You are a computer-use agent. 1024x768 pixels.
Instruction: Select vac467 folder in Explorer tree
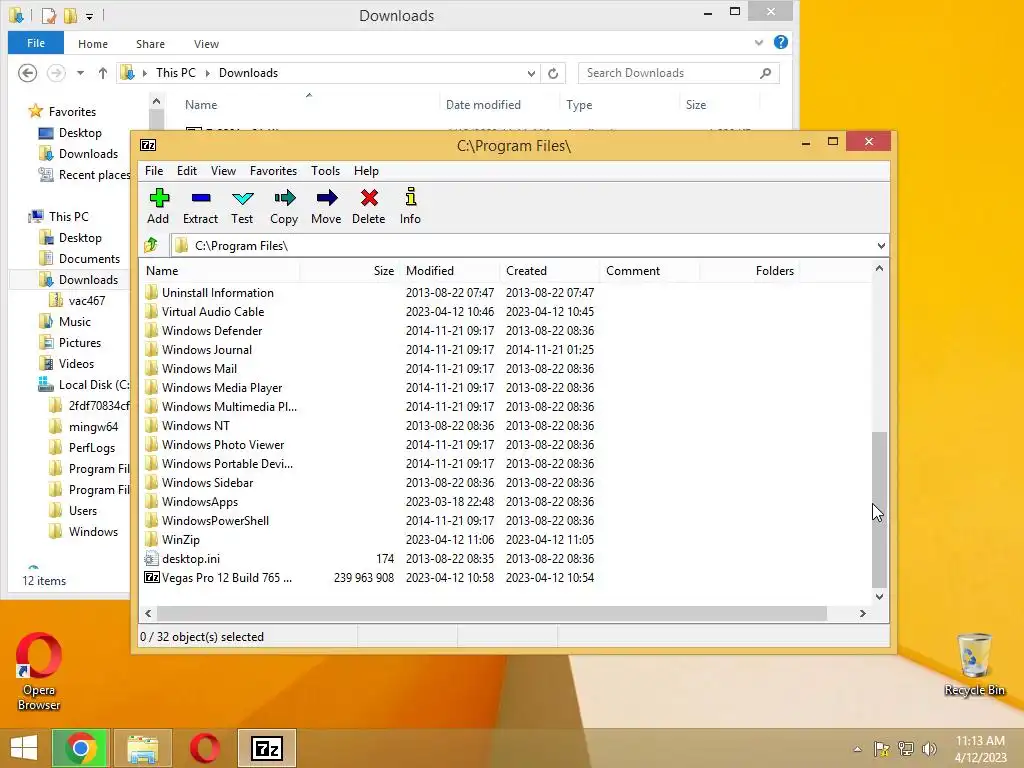86,300
